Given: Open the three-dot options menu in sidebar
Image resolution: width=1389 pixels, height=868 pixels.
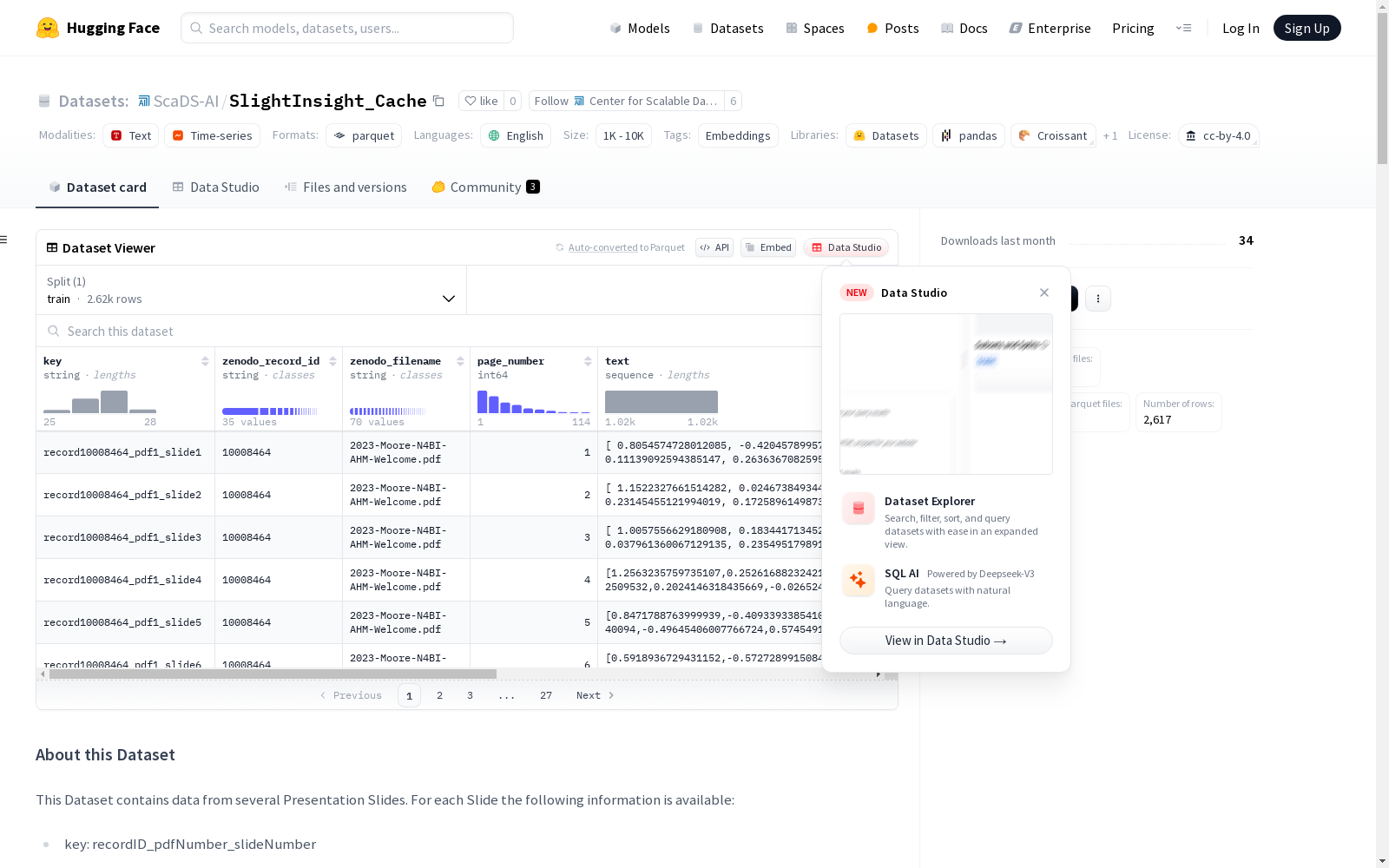Looking at the screenshot, I should coord(1098,299).
